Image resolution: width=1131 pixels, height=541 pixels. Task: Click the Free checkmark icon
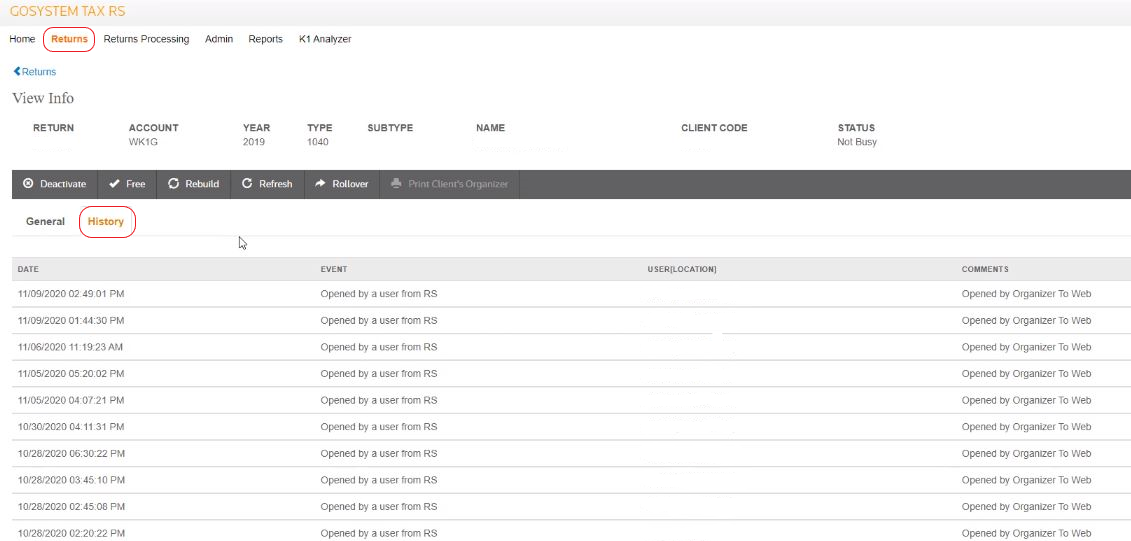coord(114,184)
